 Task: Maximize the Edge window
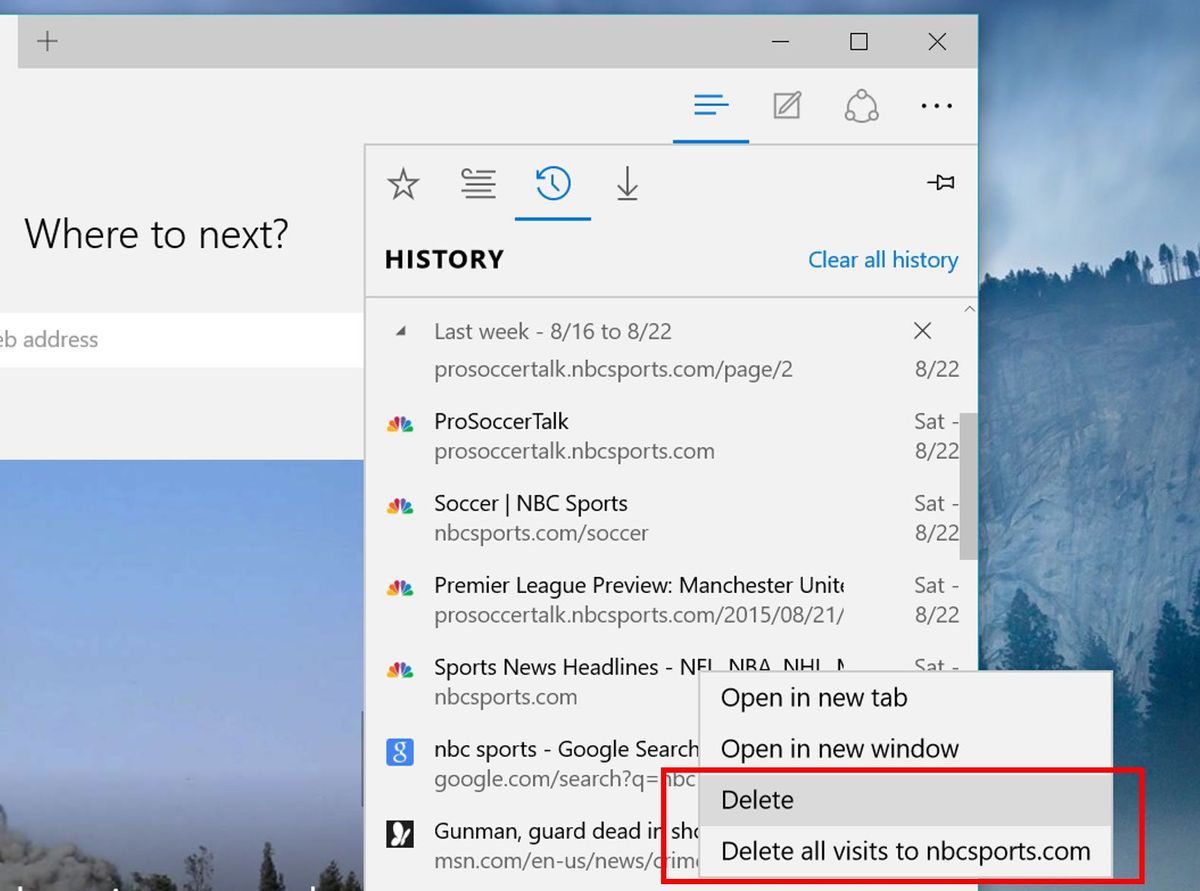[858, 42]
